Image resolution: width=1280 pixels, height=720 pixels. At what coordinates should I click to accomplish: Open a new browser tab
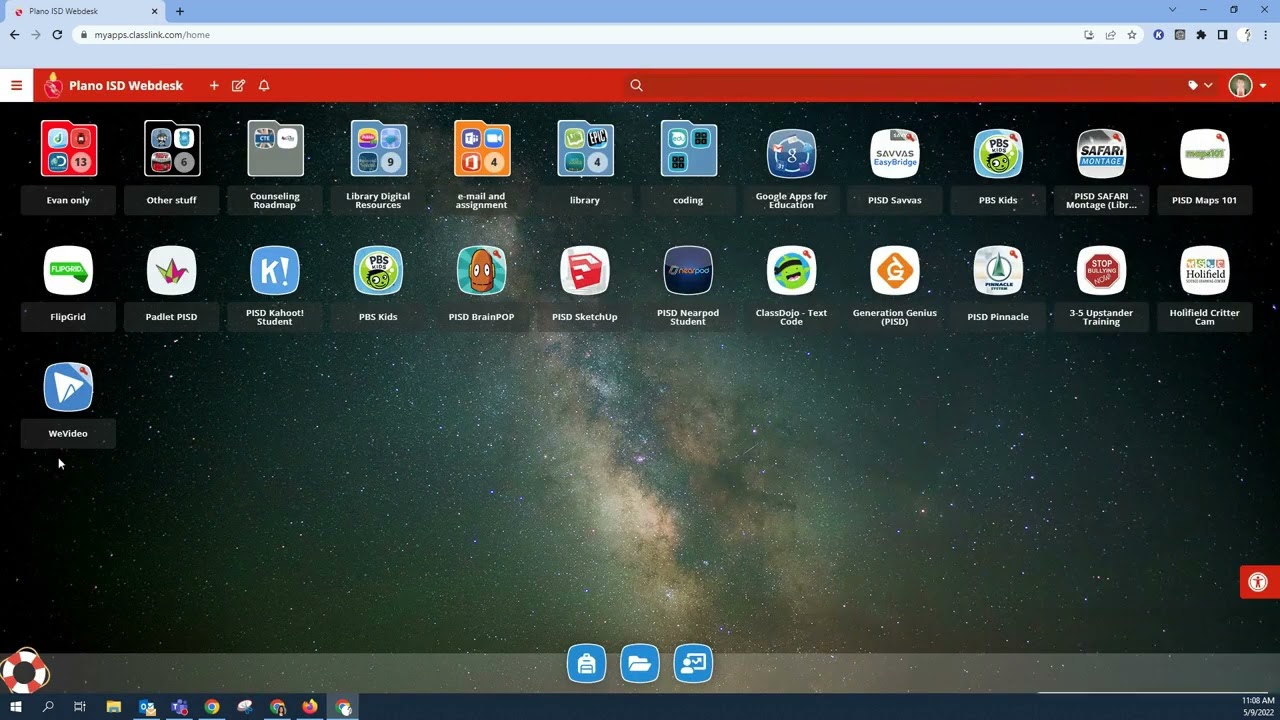pos(180,11)
